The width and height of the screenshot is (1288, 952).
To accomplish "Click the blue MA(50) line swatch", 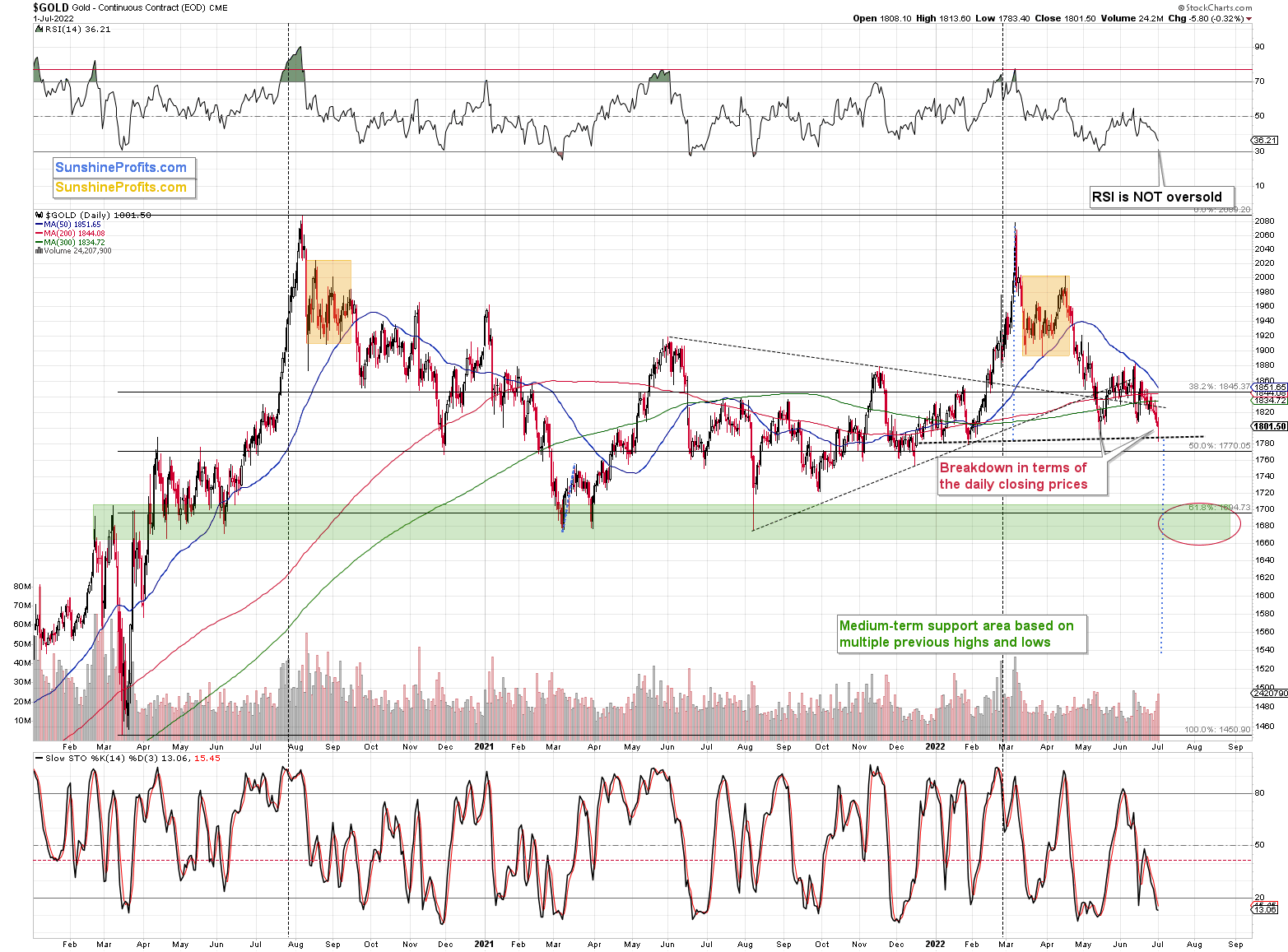I will [39, 225].
